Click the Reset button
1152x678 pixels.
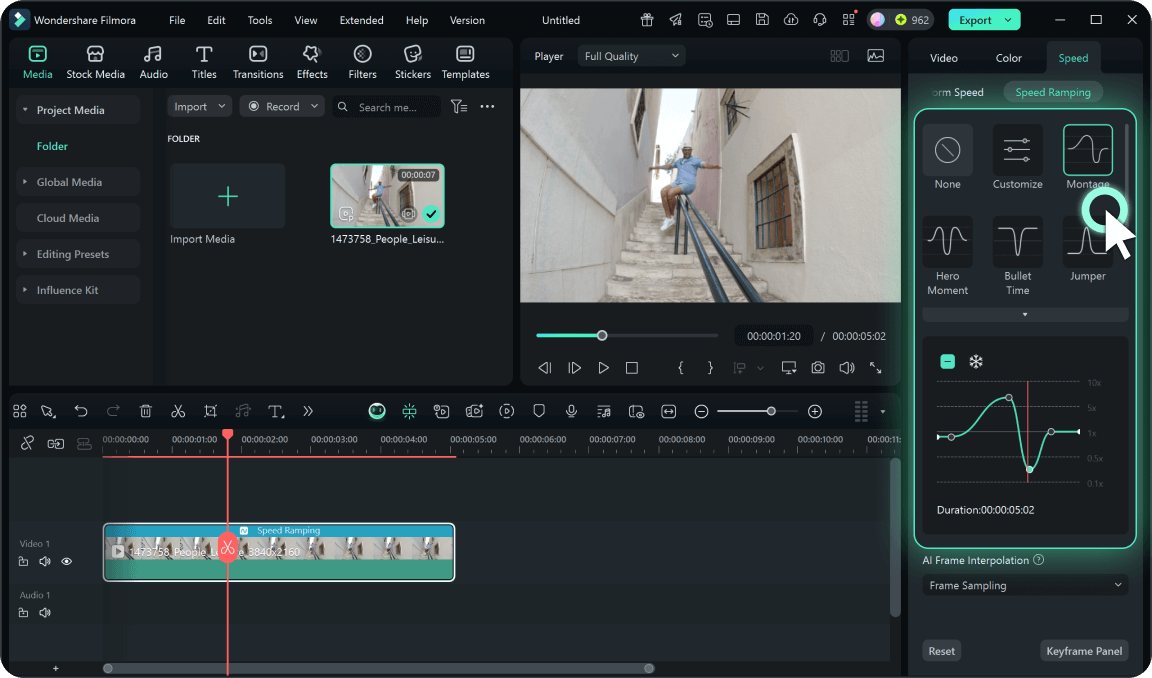[941, 651]
